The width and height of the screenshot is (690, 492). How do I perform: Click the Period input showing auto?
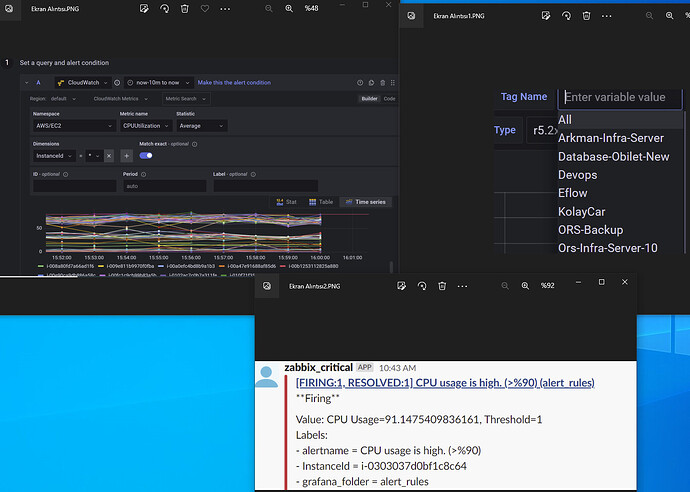click(165, 186)
